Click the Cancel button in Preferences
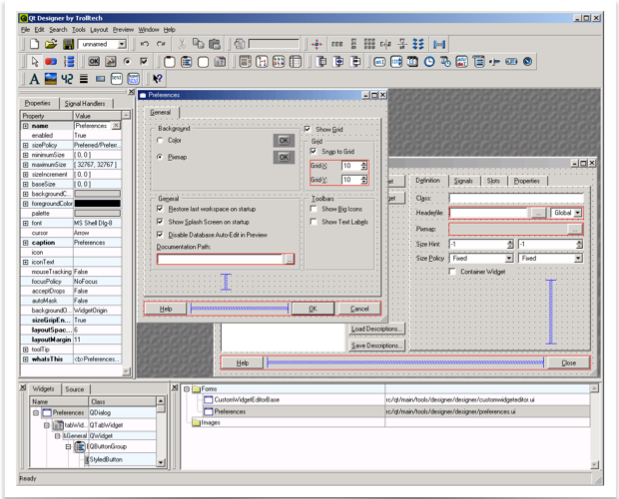 click(x=359, y=309)
